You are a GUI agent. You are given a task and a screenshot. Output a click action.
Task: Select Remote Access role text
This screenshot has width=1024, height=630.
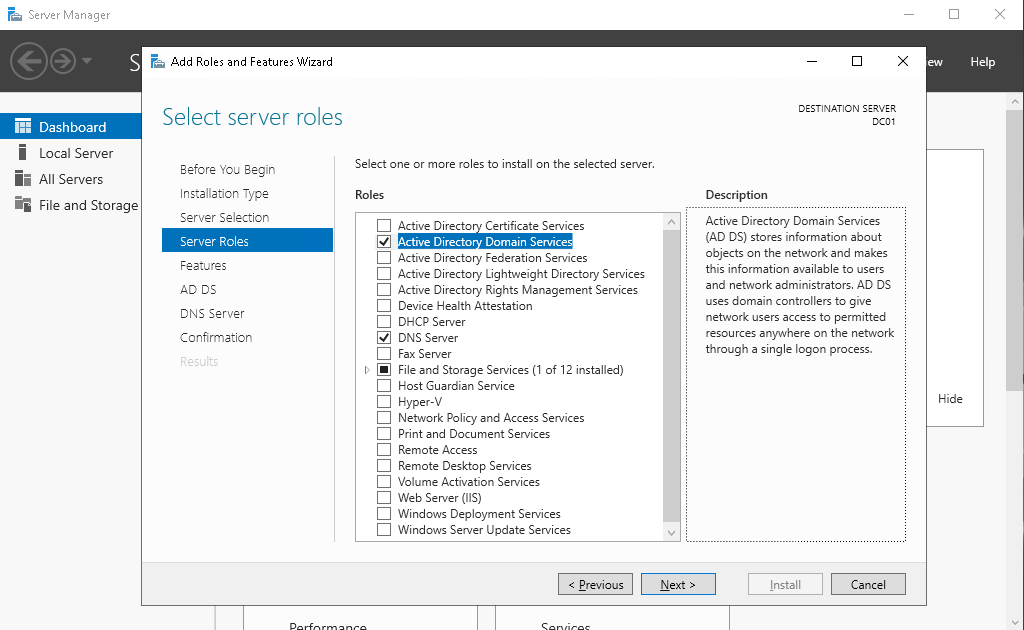[438, 450]
